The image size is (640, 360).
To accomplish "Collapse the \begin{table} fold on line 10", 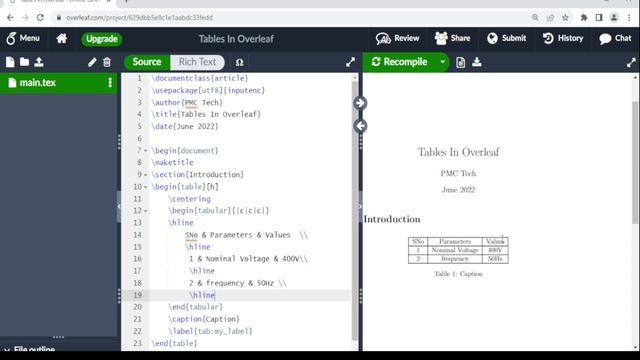I will (146, 187).
